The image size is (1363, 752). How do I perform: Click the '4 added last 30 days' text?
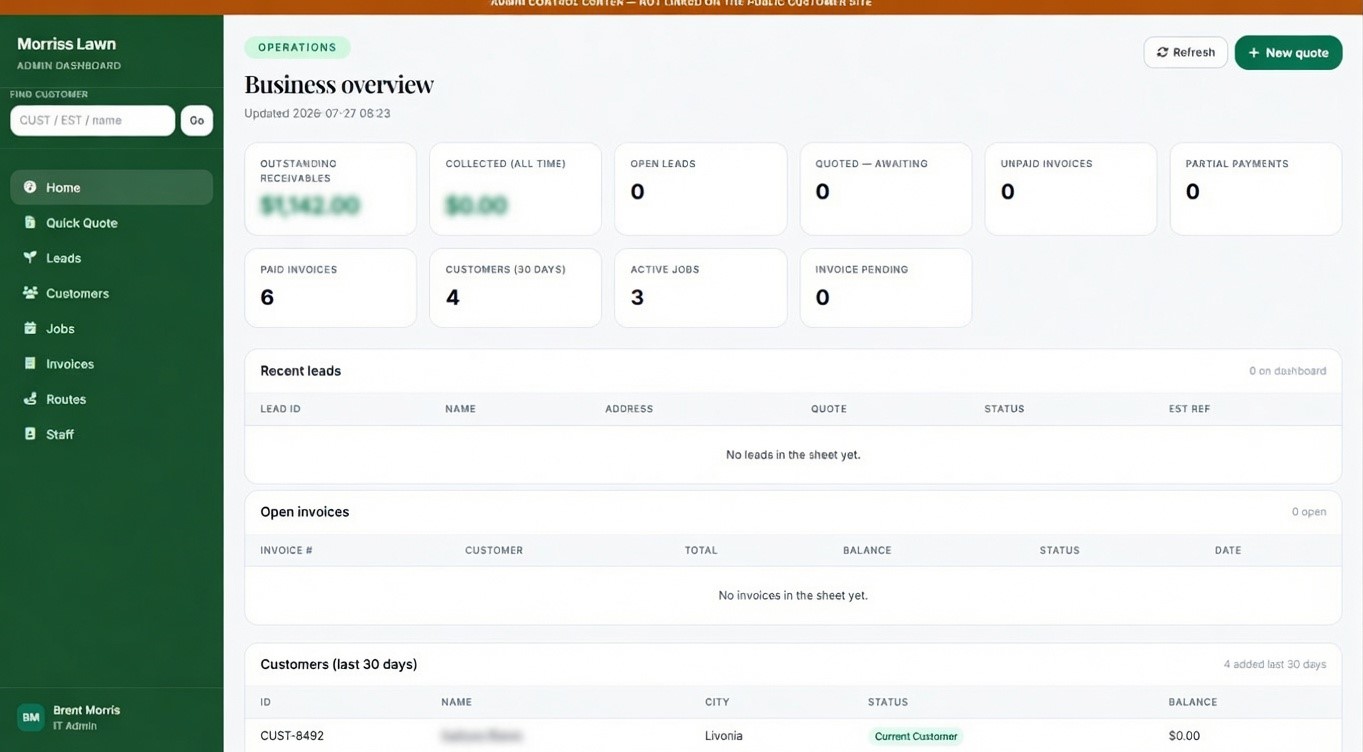[x=1275, y=664]
